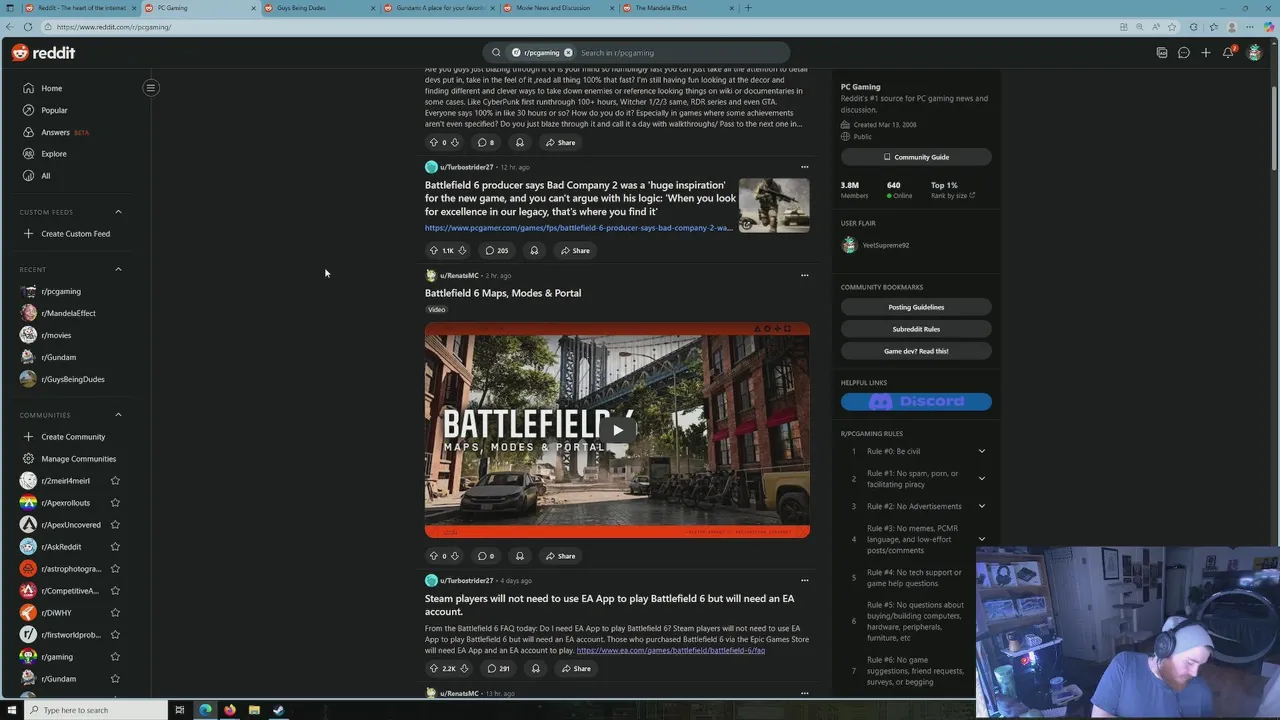Screen dimensions: 1280x720
Task: Collapse the Communities section
Action: point(118,415)
